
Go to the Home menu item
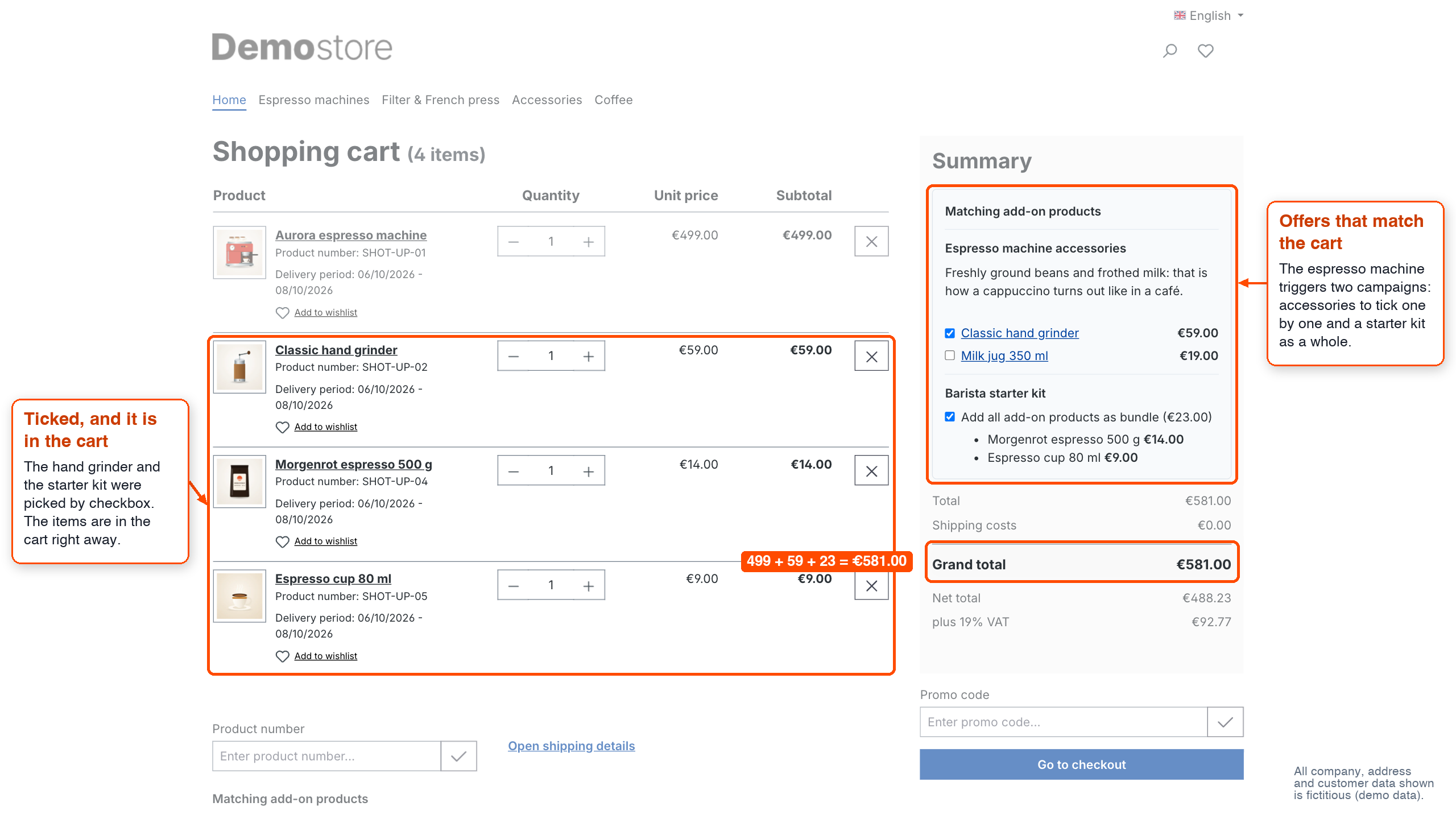pos(229,100)
